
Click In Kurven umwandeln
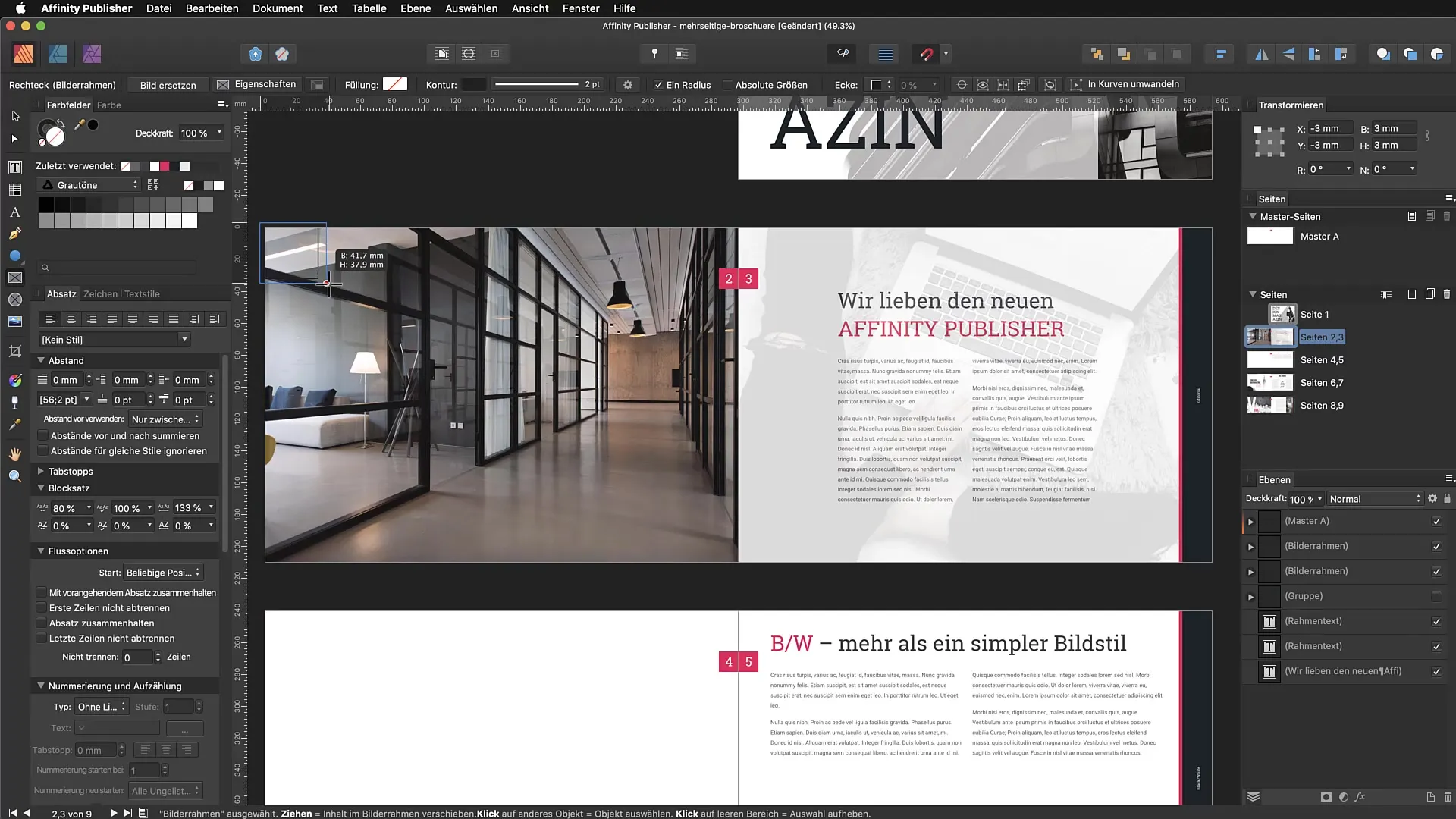tap(1125, 84)
